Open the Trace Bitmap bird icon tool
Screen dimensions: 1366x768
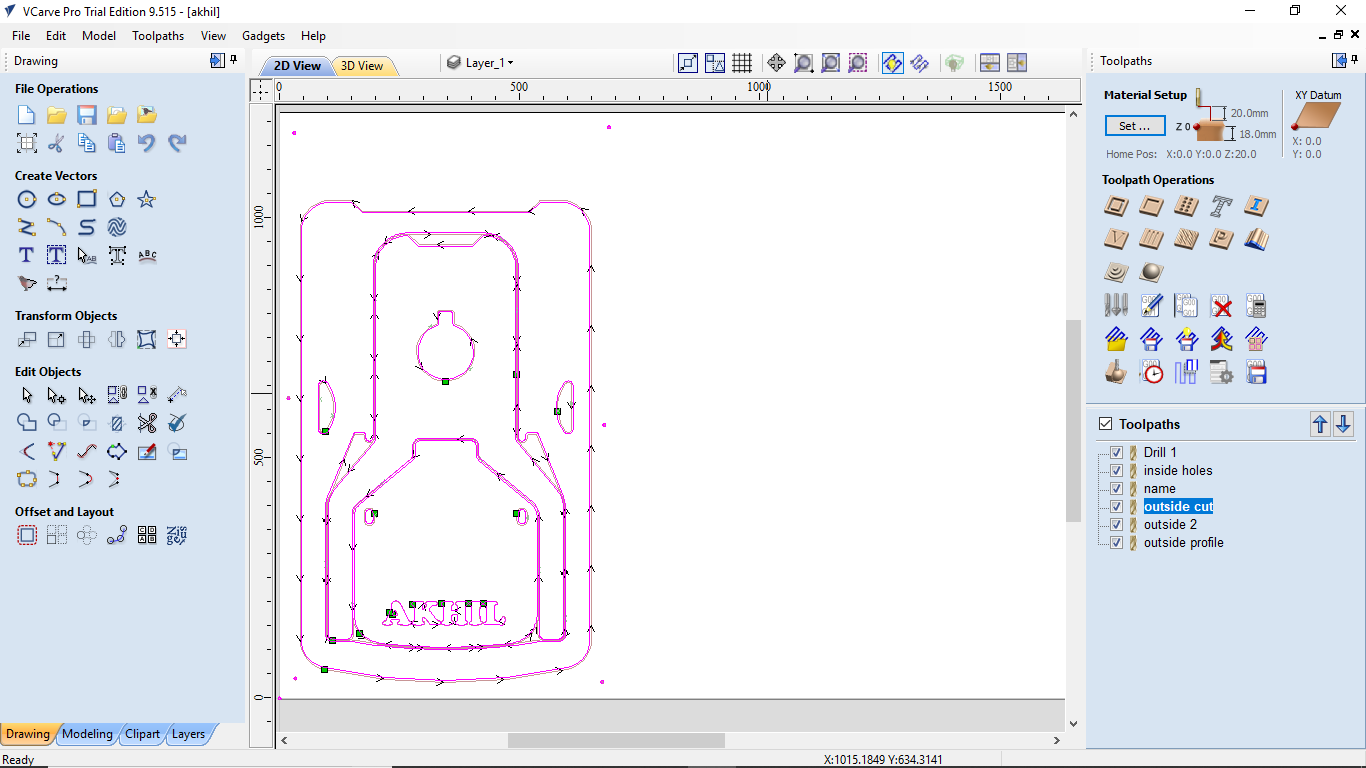27,283
